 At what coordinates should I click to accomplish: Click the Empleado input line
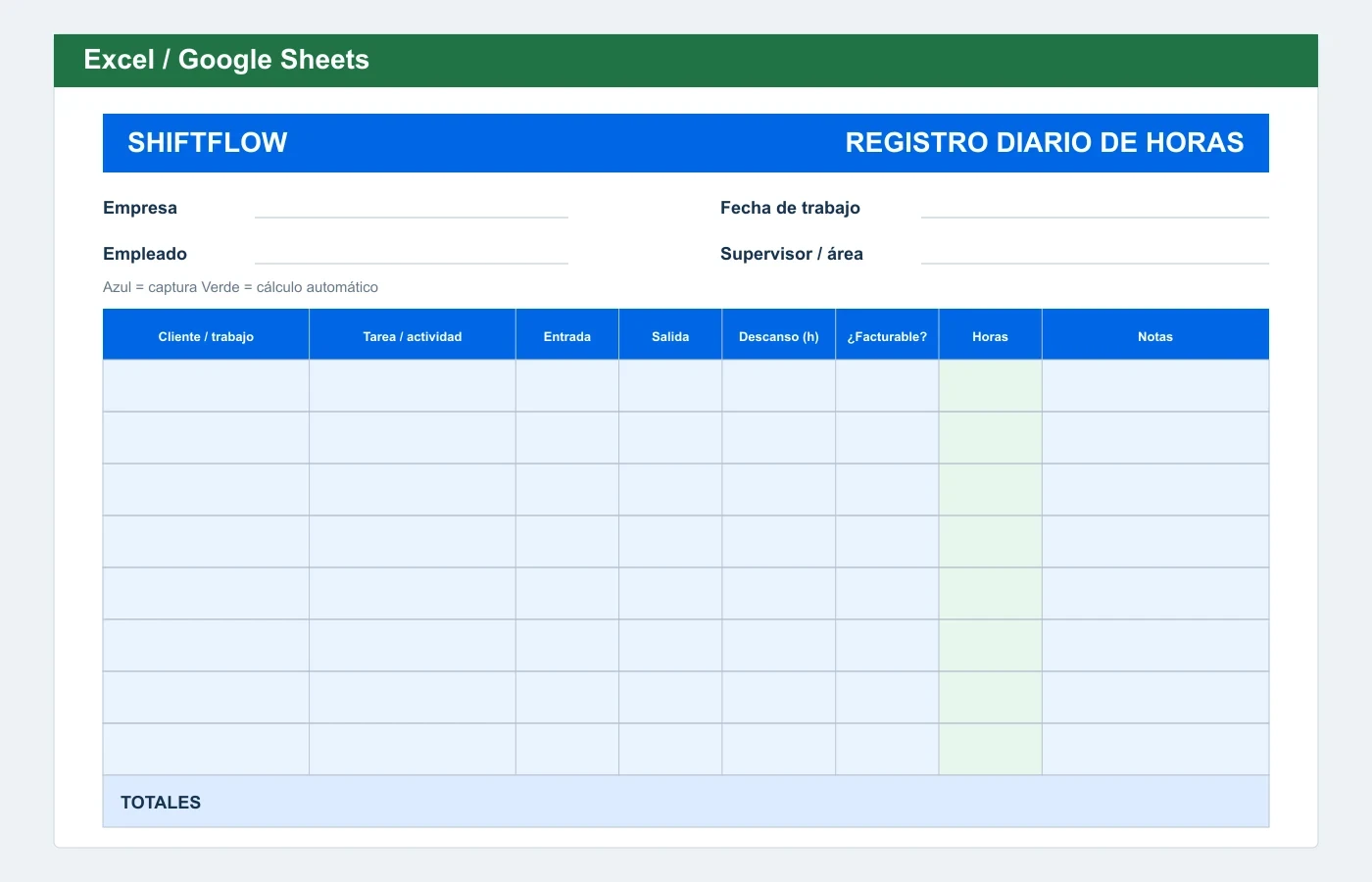coord(412,254)
